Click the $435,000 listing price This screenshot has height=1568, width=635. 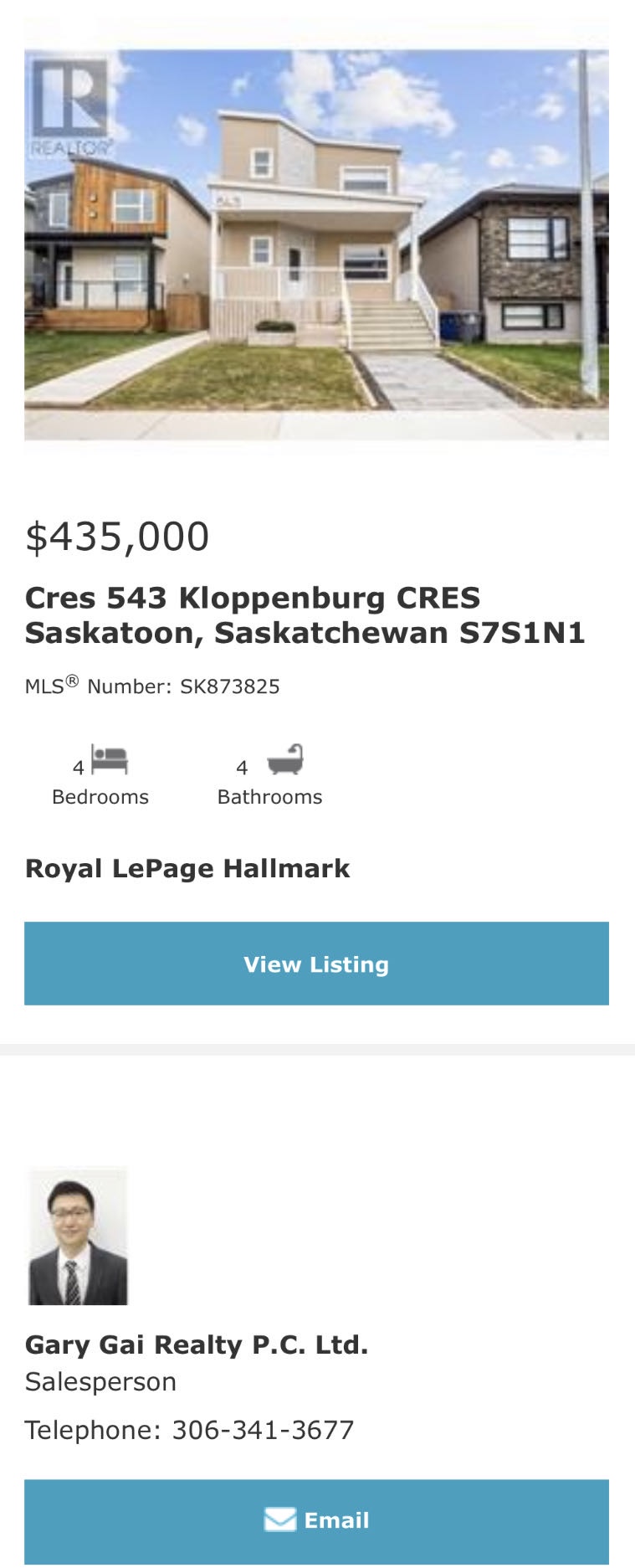[117, 537]
